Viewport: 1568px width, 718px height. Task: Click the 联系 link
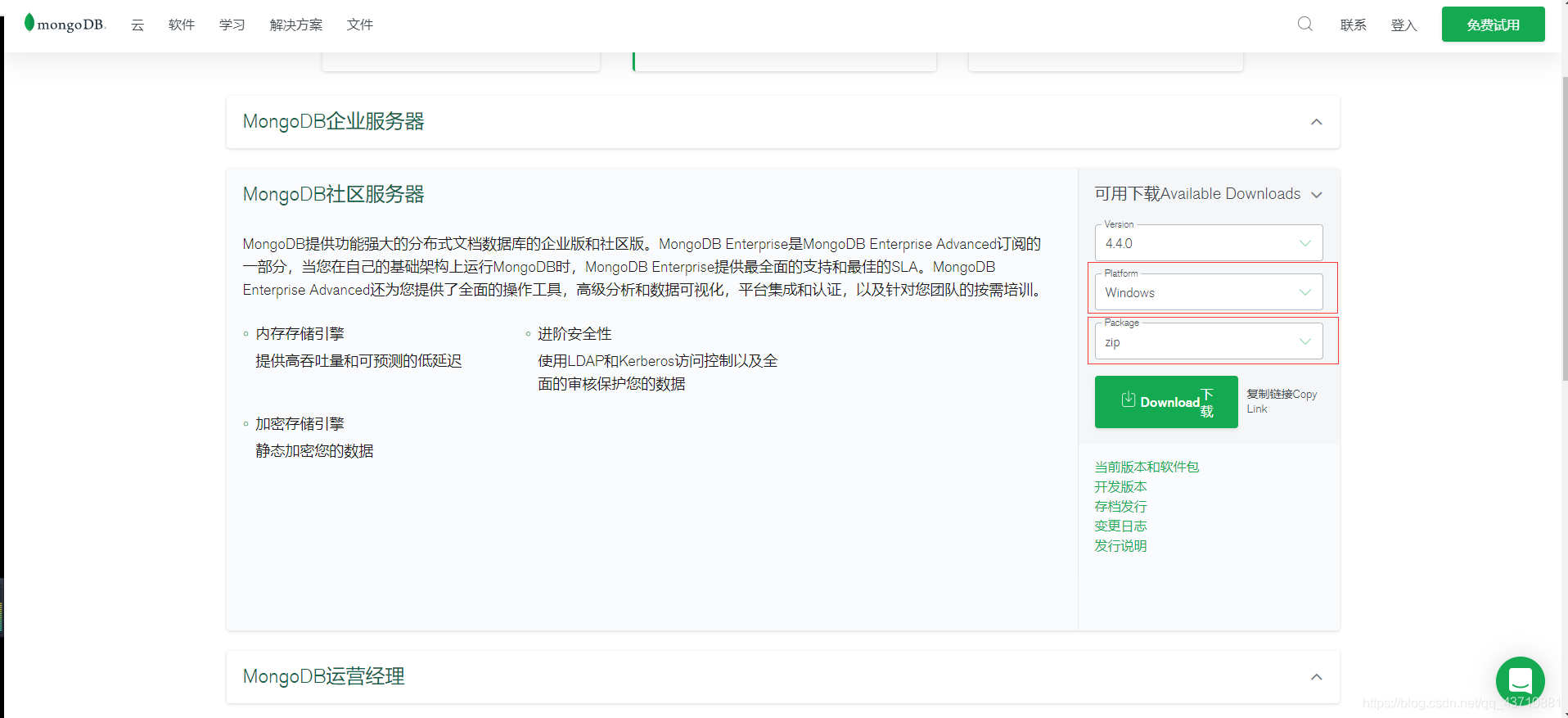[1354, 25]
